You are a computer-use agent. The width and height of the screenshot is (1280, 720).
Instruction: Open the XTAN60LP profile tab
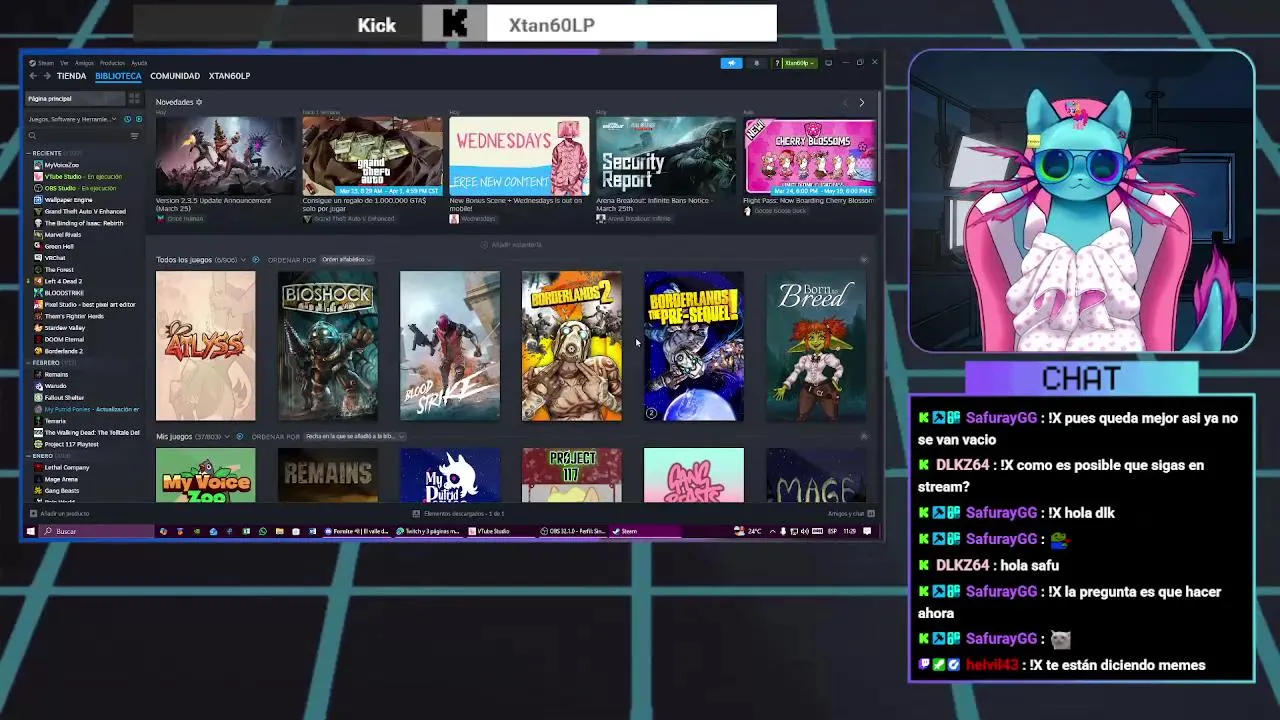point(229,76)
